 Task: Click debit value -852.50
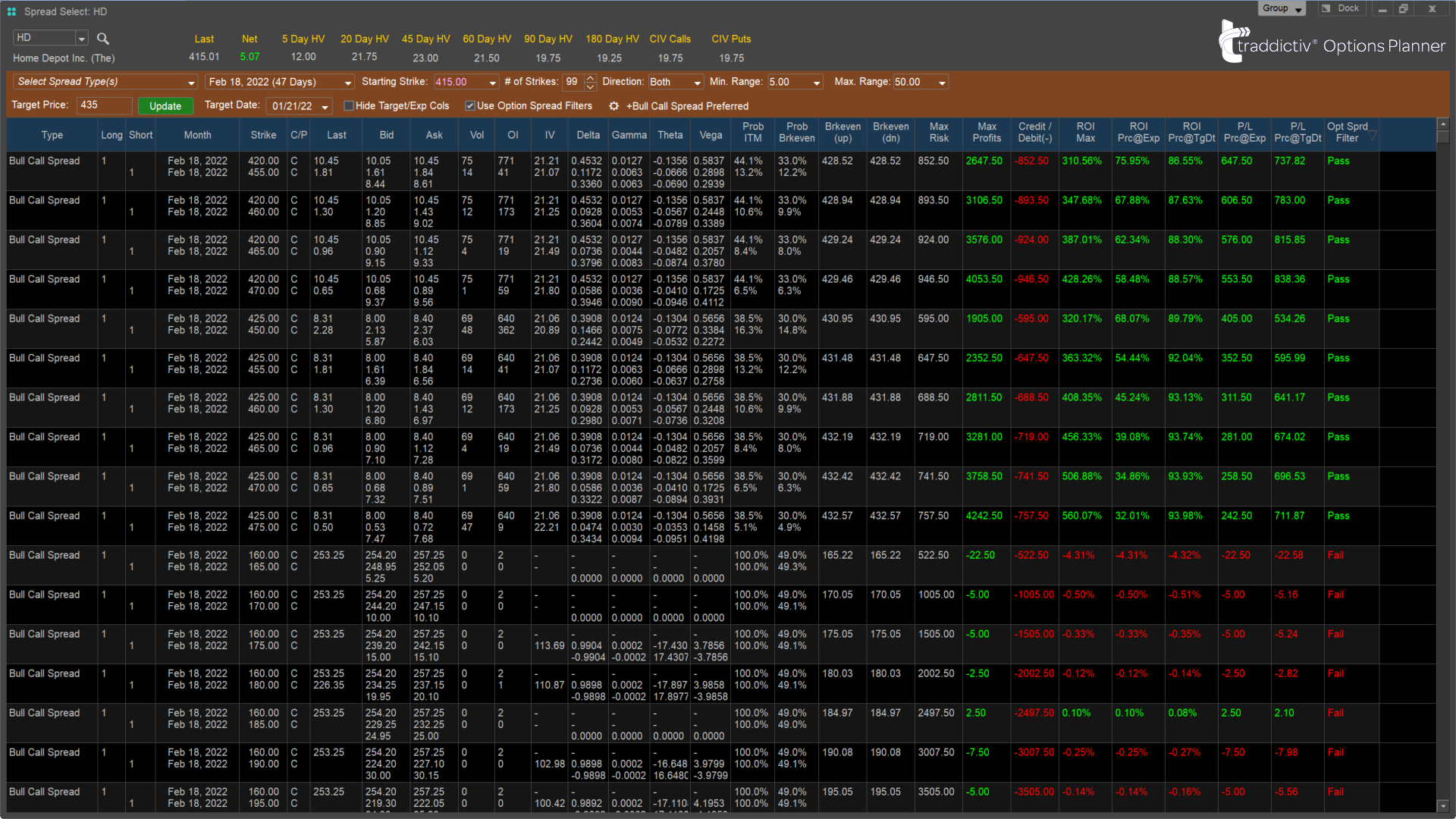[1031, 161]
